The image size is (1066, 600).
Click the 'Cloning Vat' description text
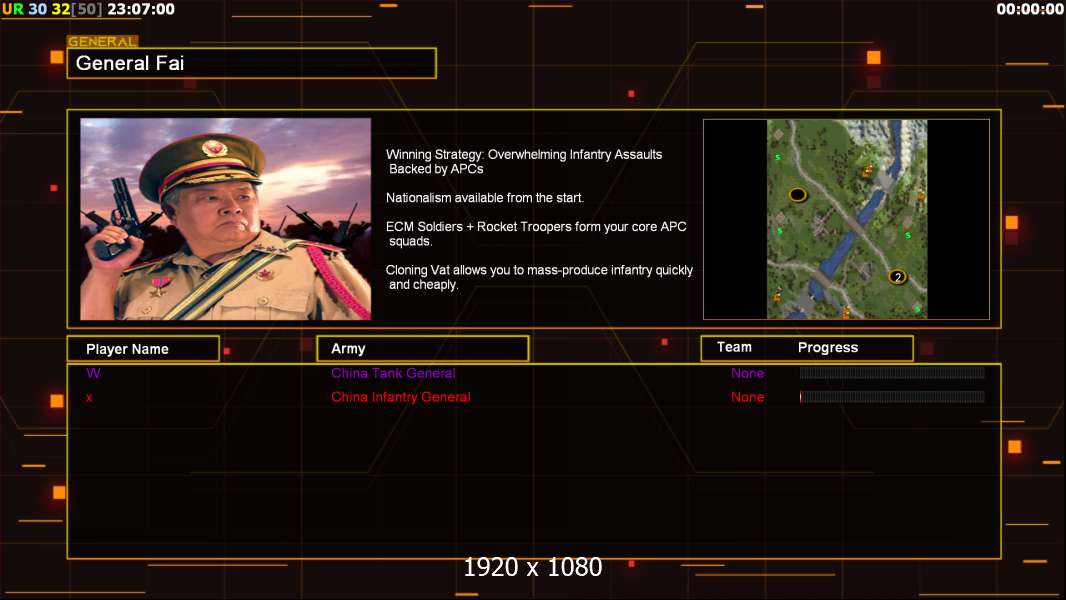point(539,277)
